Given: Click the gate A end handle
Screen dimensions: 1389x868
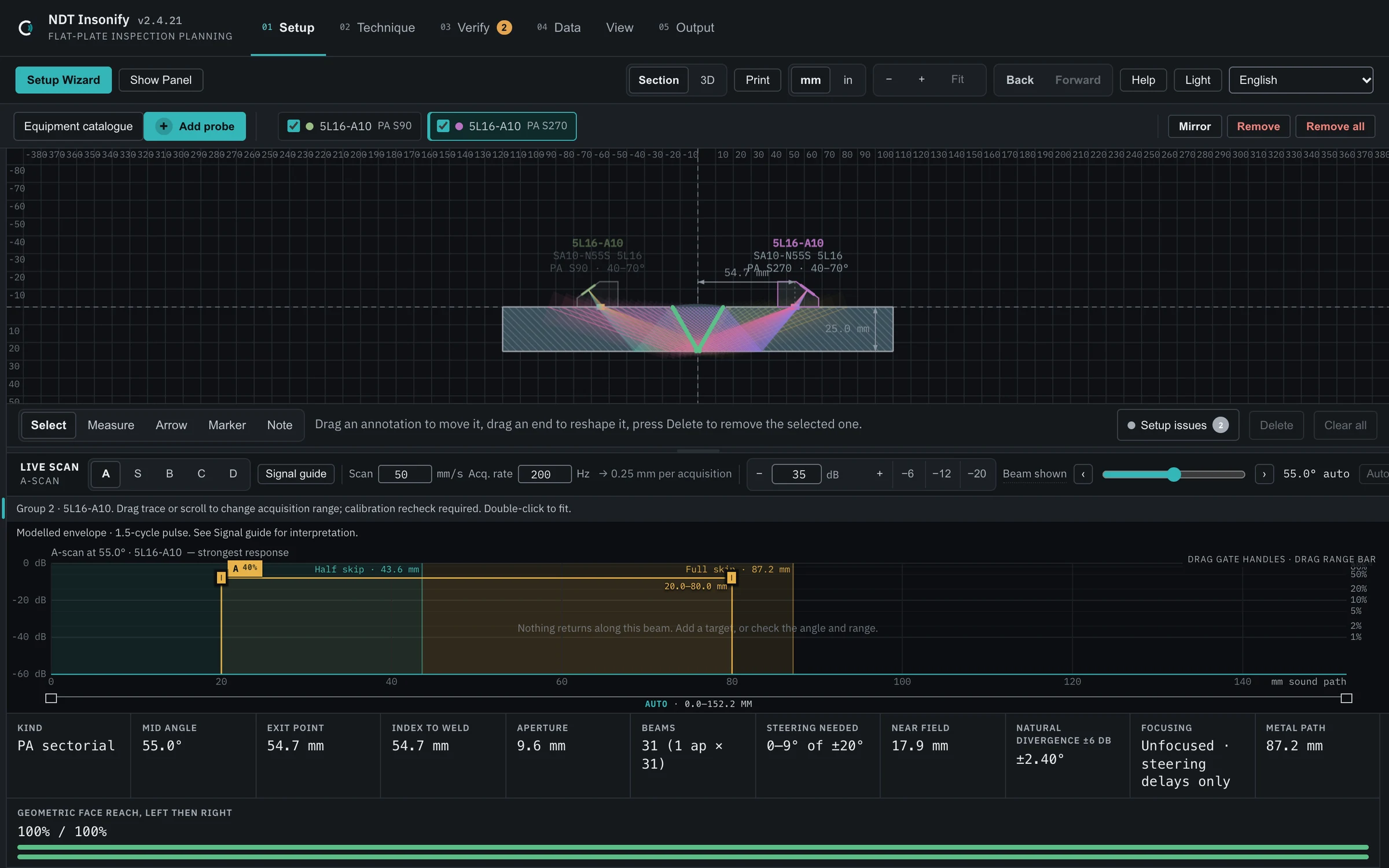Looking at the screenshot, I should (732, 577).
